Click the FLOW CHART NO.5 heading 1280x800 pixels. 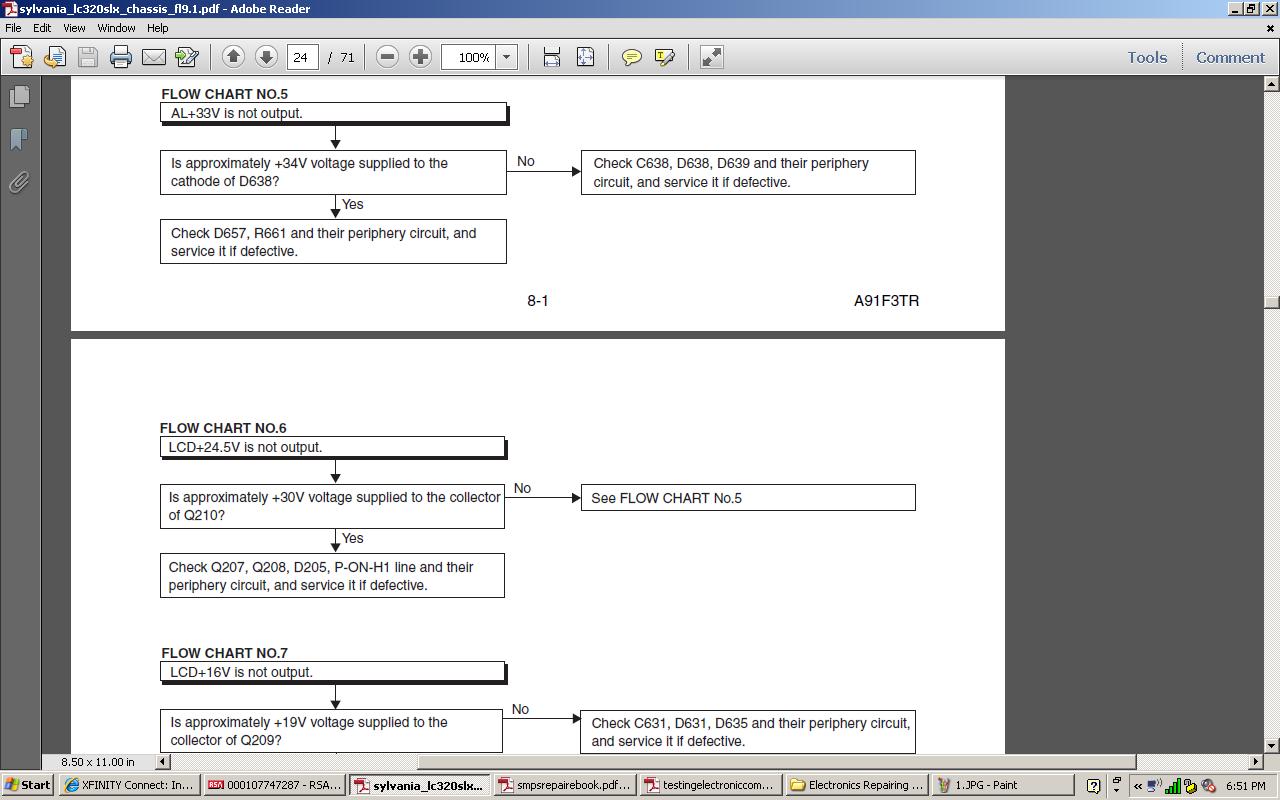[224, 94]
